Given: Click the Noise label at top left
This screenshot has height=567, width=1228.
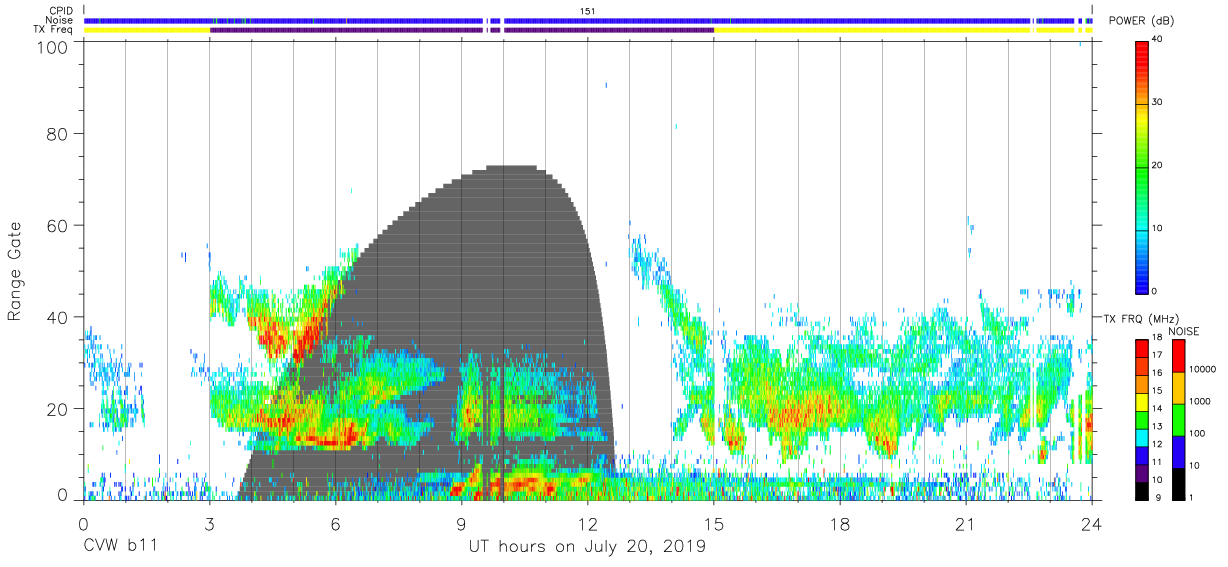Looking at the screenshot, I should pos(60,20).
